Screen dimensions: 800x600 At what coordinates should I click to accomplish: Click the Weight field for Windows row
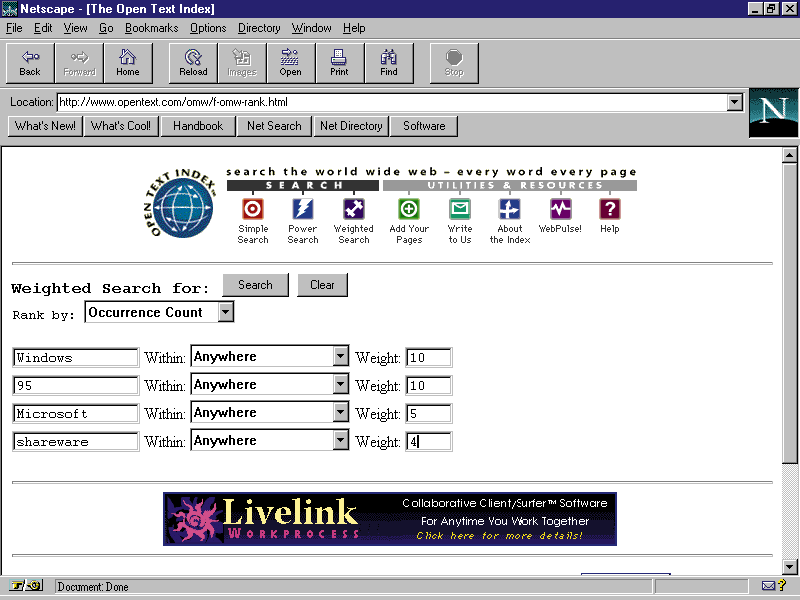(429, 357)
